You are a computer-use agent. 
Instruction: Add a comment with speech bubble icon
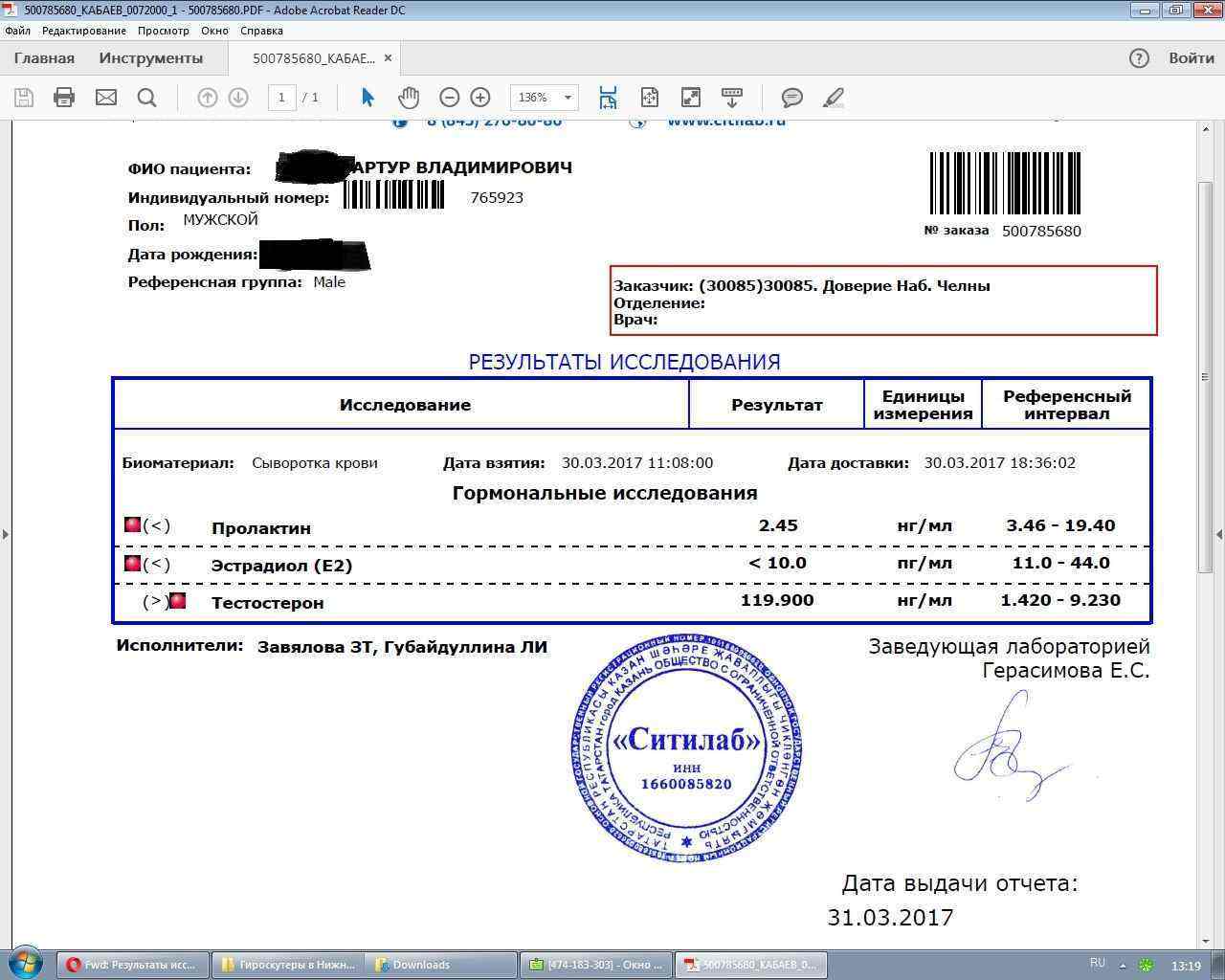coord(791,98)
